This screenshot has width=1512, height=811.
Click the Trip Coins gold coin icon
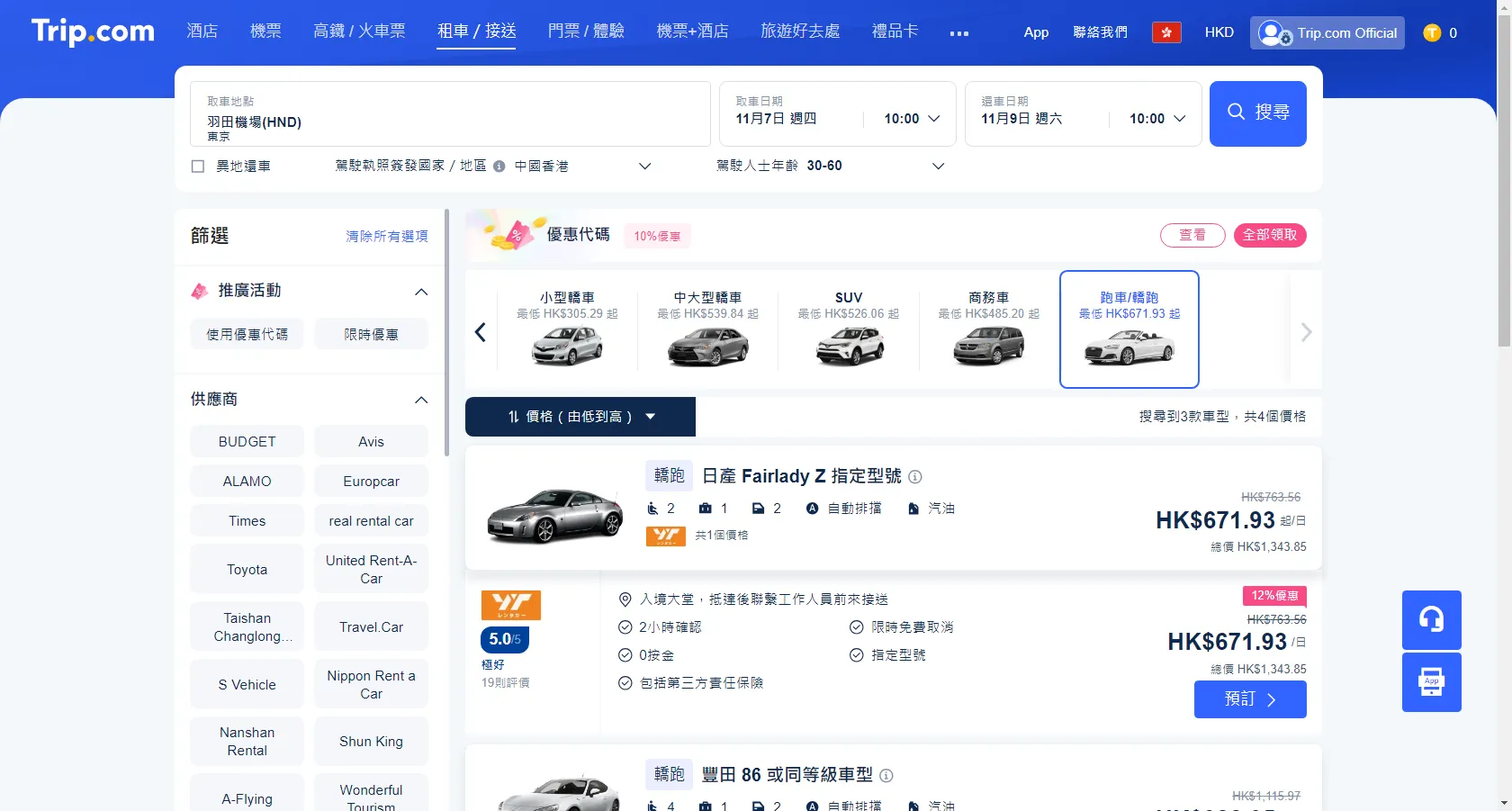(1432, 32)
